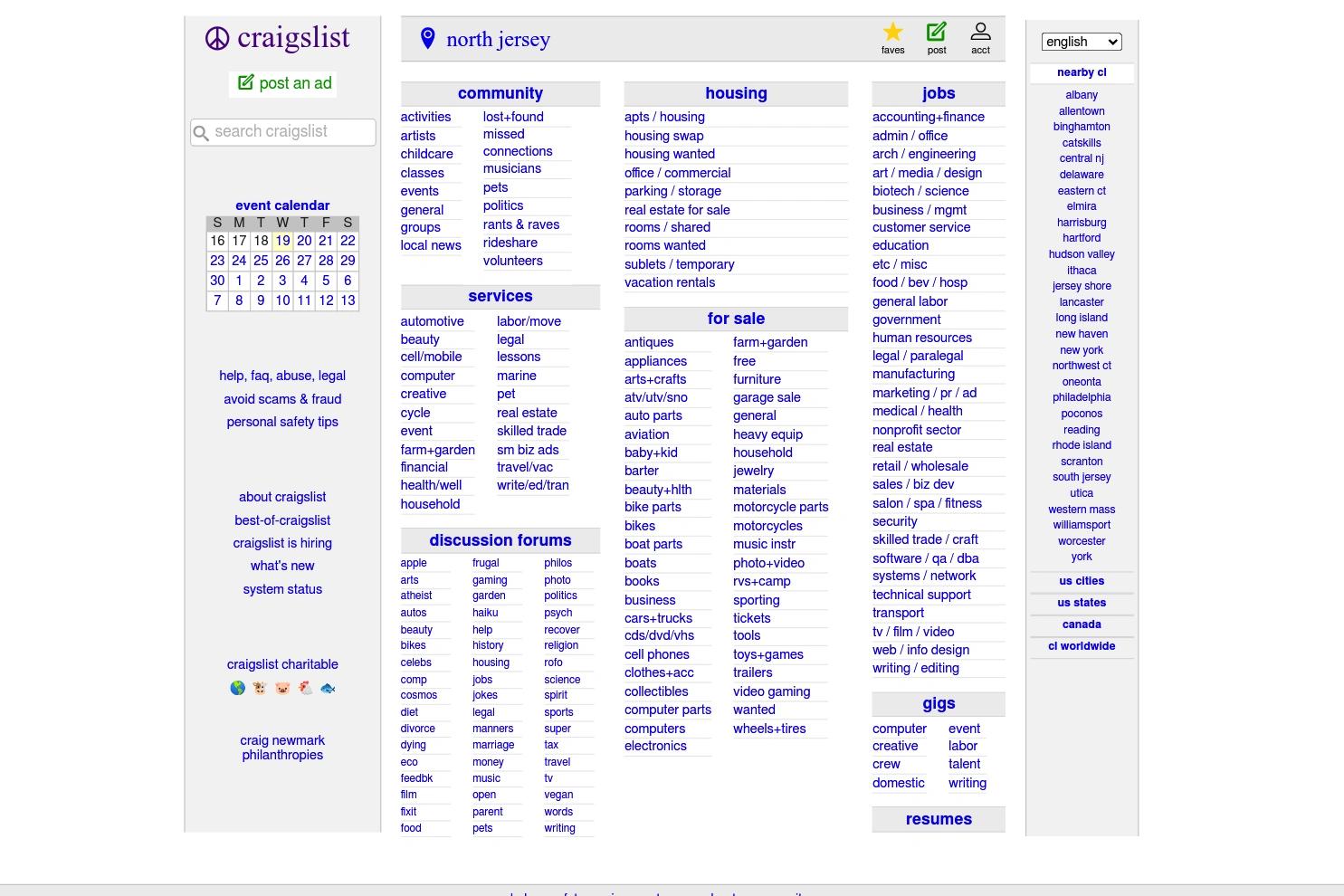This screenshot has width=1344, height=896.
Task: Open the housing section header
Action: click(736, 93)
